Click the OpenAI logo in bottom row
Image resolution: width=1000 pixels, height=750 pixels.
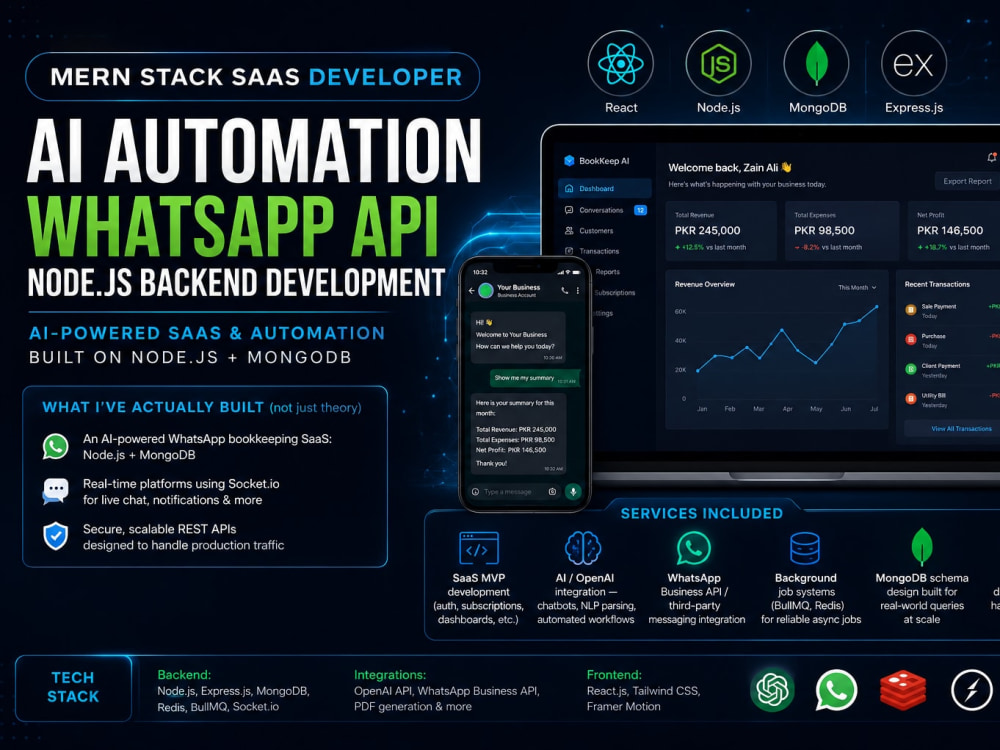pos(772,689)
